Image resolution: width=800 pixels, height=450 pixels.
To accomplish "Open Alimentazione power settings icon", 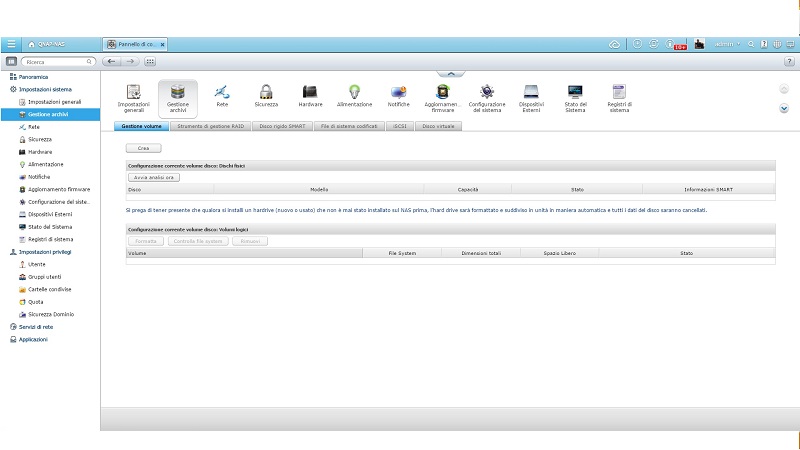I will pyautogui.click(x=354, y=93).
